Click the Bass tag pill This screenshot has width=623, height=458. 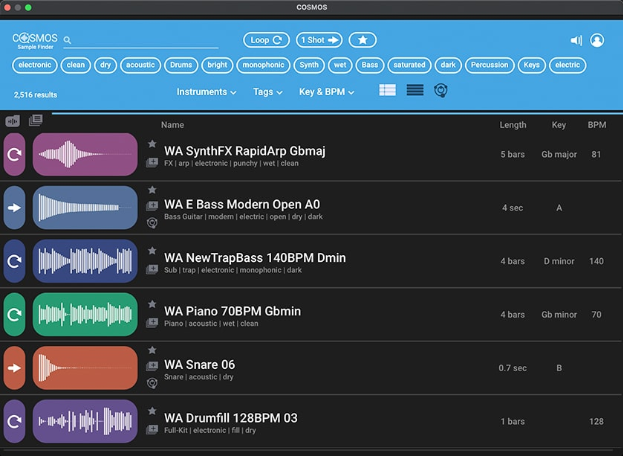tap(370, 65)
